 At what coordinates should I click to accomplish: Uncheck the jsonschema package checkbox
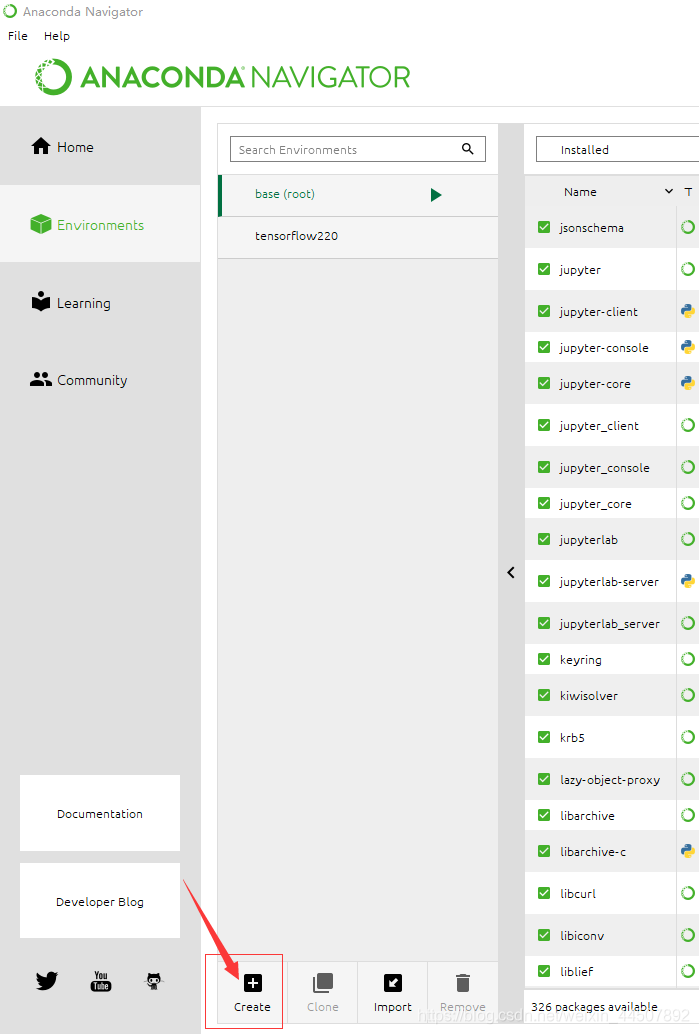point(544,227)
